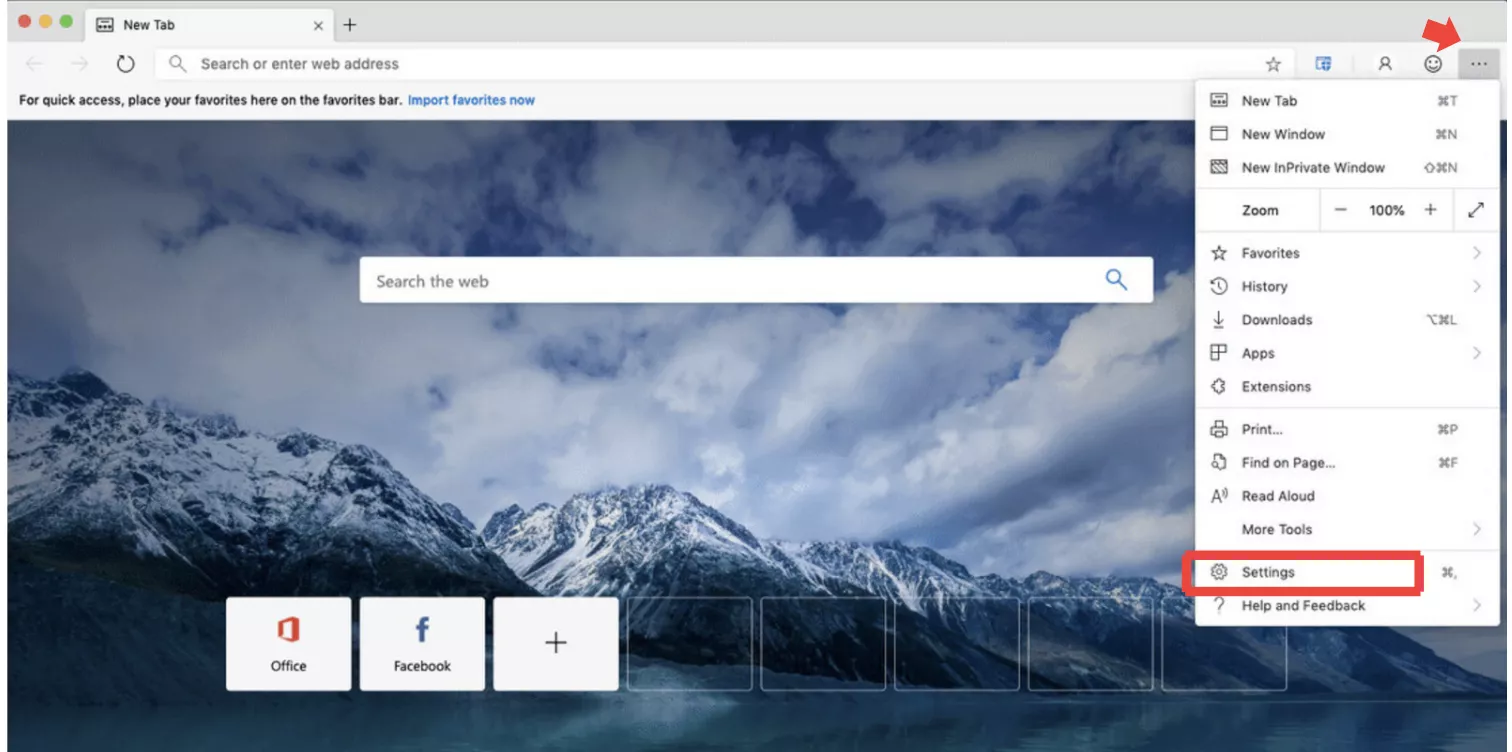Click the favorites star in address bar
The height and width of the screenshot is (752, 1512).
(1273, 64)
